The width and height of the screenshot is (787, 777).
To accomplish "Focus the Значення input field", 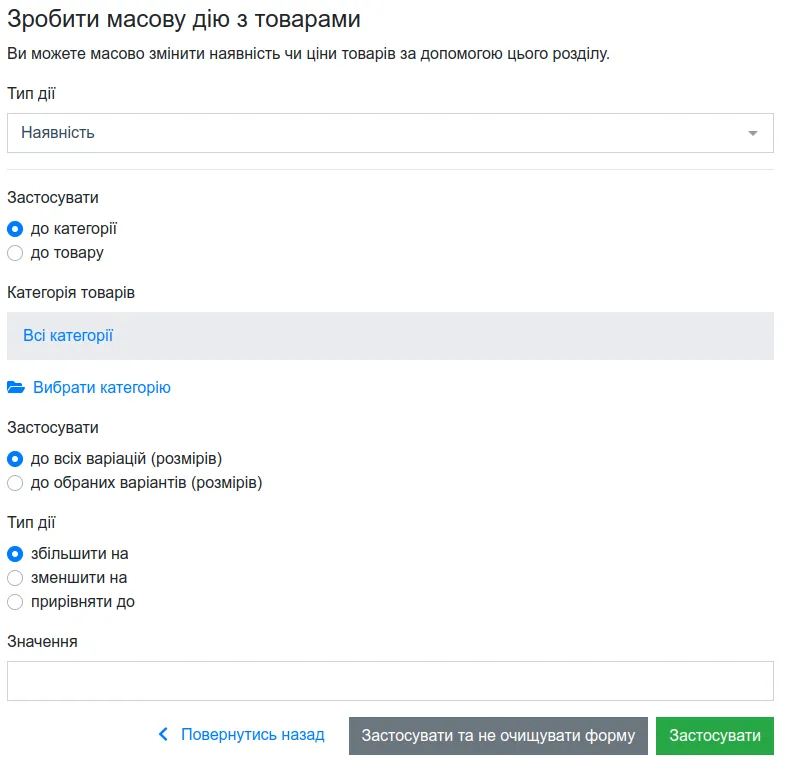I will [390, 681].
